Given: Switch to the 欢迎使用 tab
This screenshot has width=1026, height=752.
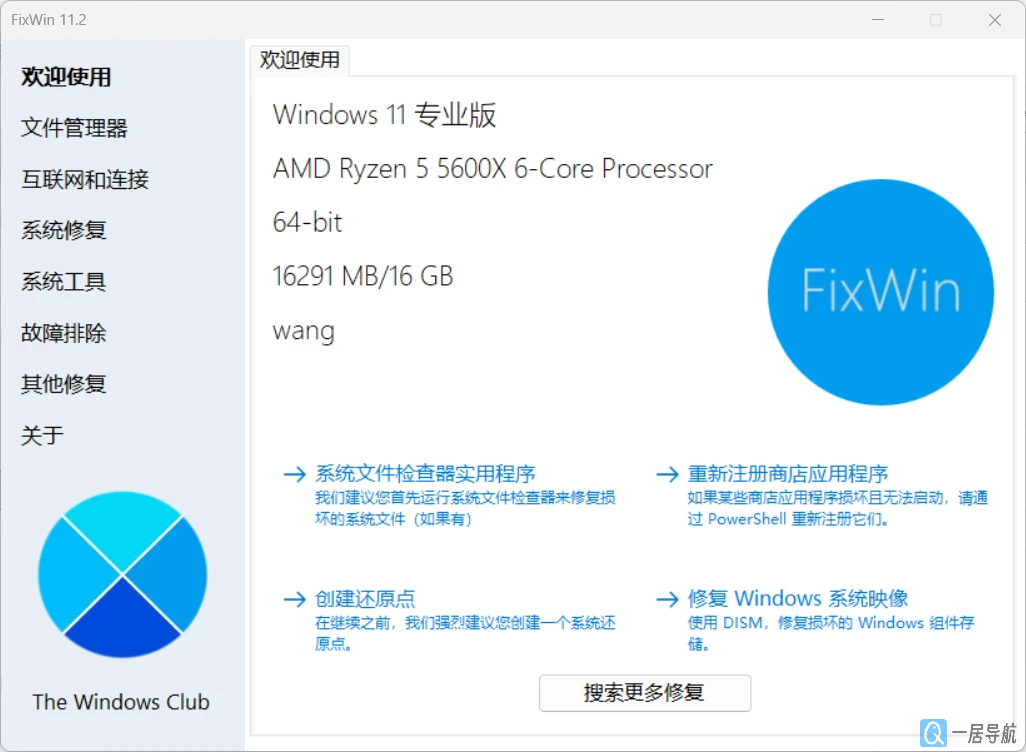Looking at the screenshot, I should click(x=299, y=60).
